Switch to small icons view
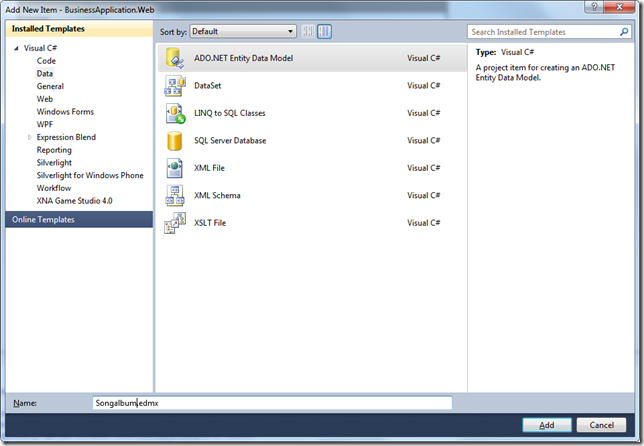This screenshot has height=446, width=644. click(308, 31)
